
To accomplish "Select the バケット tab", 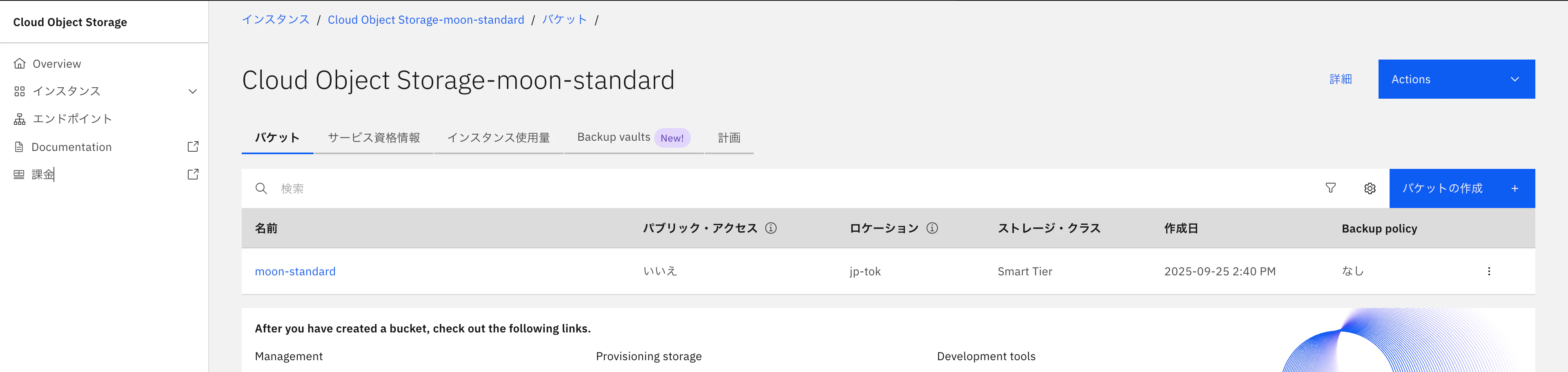I will point(277,138).
